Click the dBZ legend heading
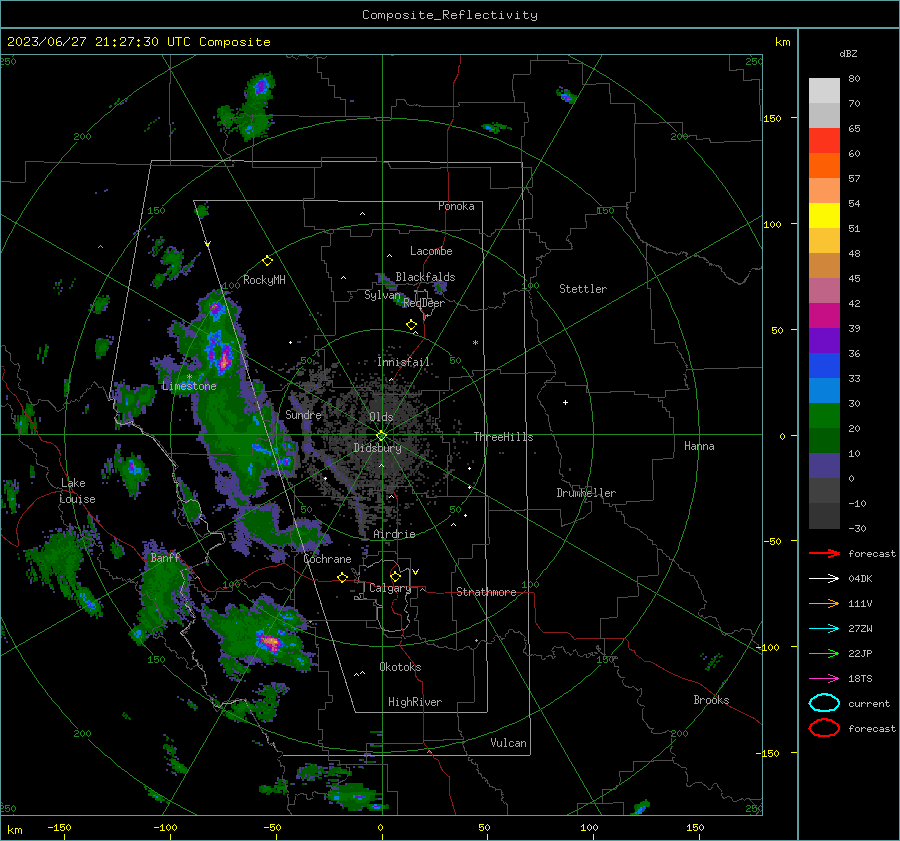 [x=848, y=53]
